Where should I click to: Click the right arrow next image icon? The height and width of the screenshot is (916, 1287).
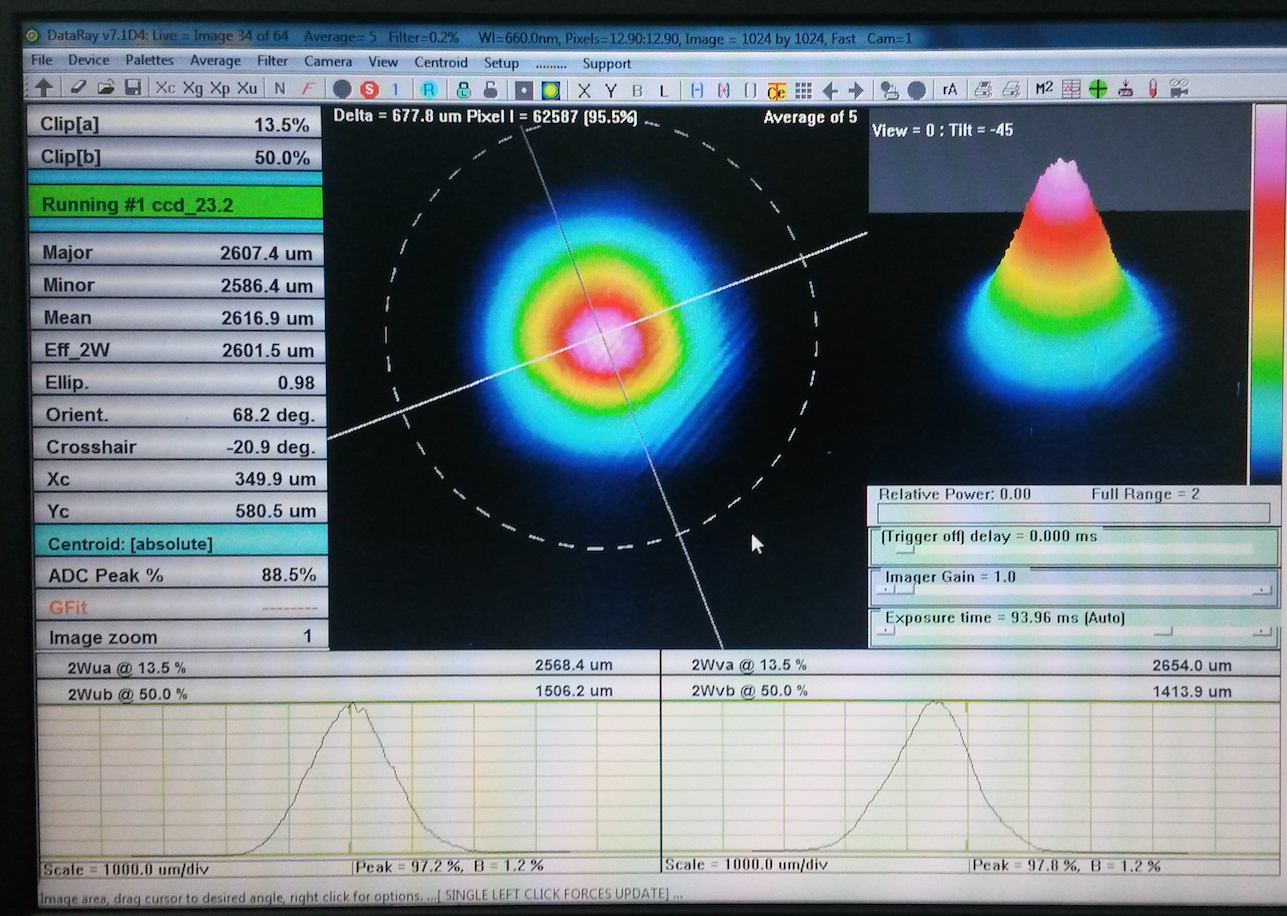856,91
